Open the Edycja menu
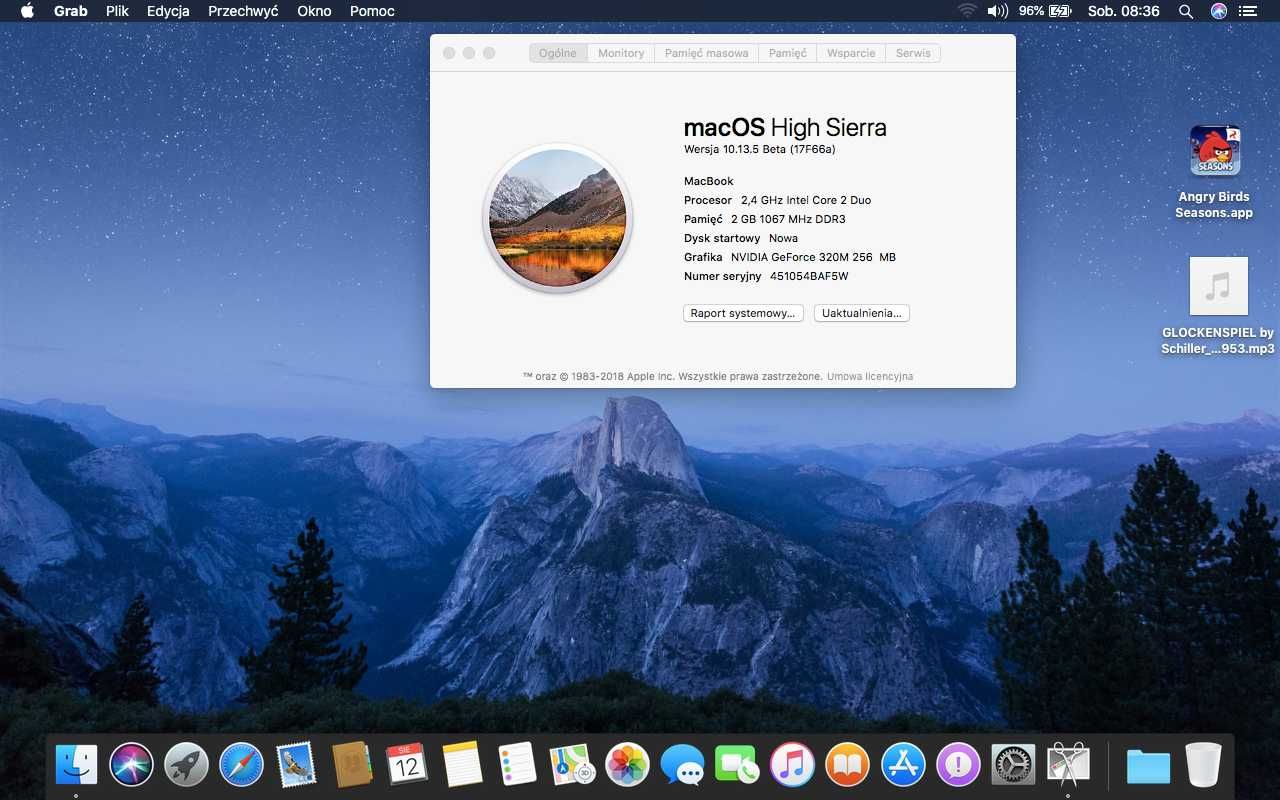The width and height of the screenshot is (1280, 800). [168, 11]
